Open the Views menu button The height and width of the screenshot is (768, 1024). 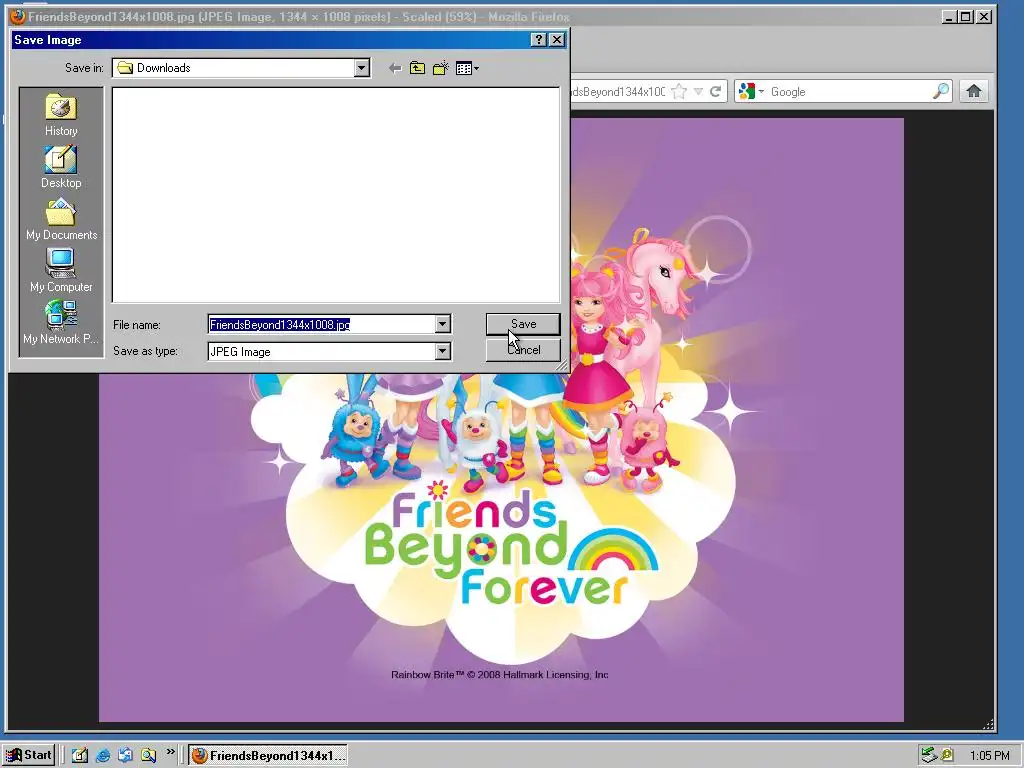467,68
